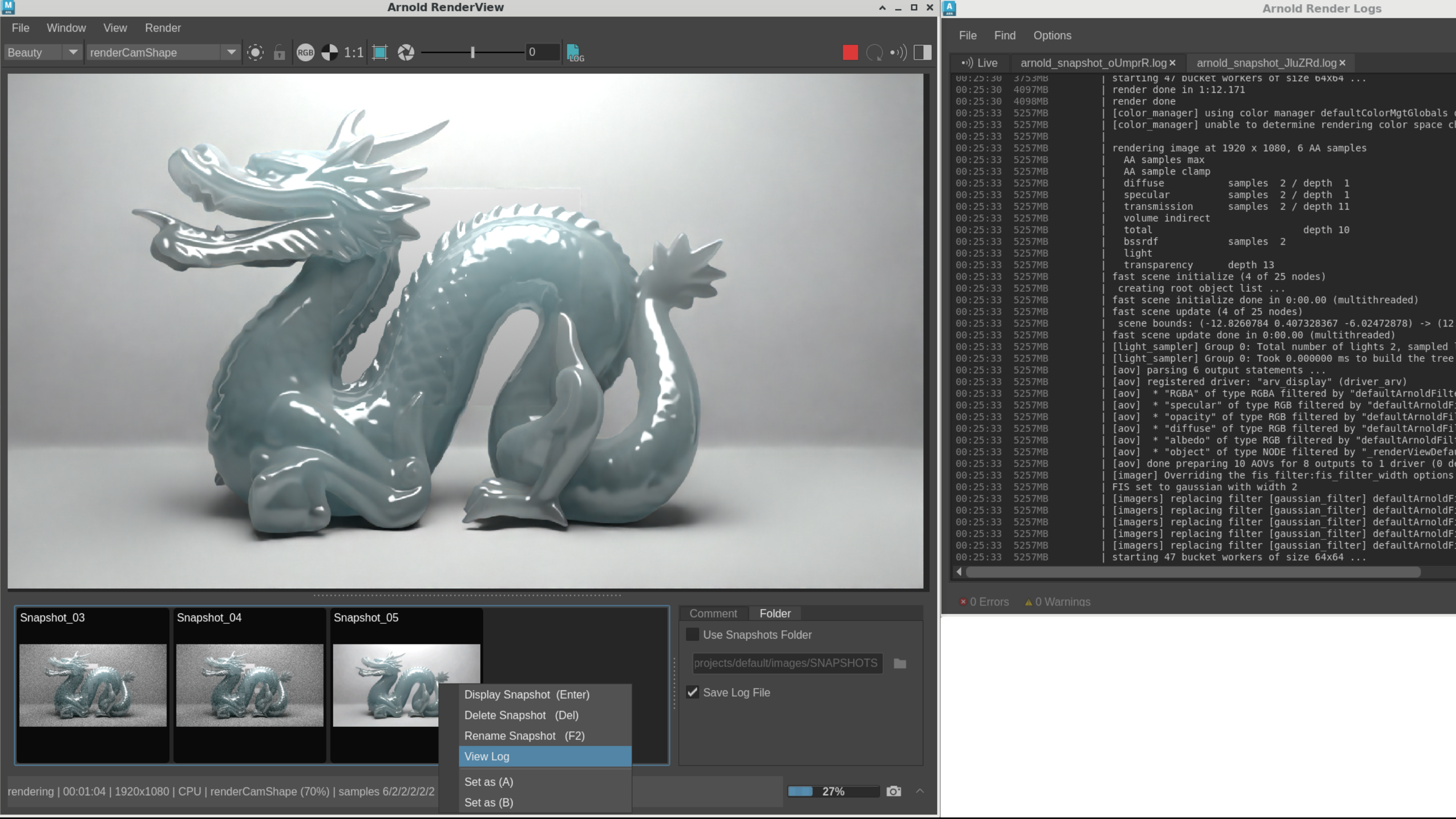Click the 0 Warnings indicator
1456x819 pixels.
(1057, 602)
